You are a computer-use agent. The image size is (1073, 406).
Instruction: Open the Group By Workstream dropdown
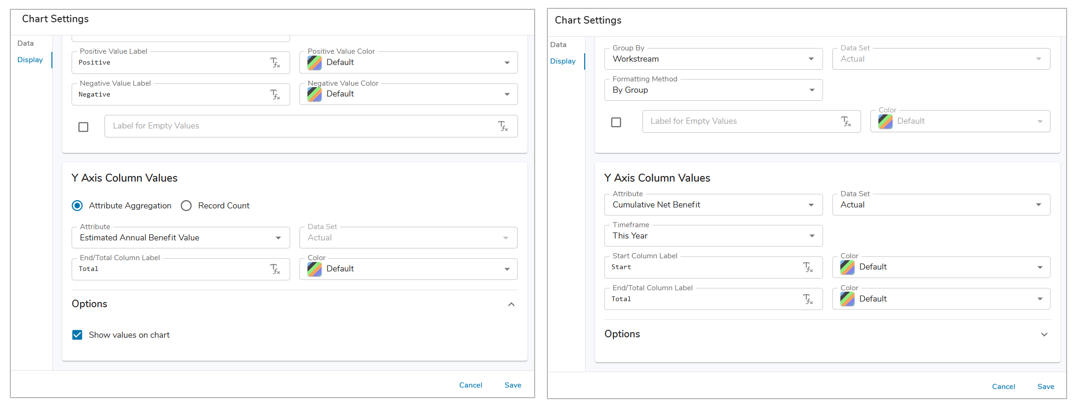pos(713,59)
